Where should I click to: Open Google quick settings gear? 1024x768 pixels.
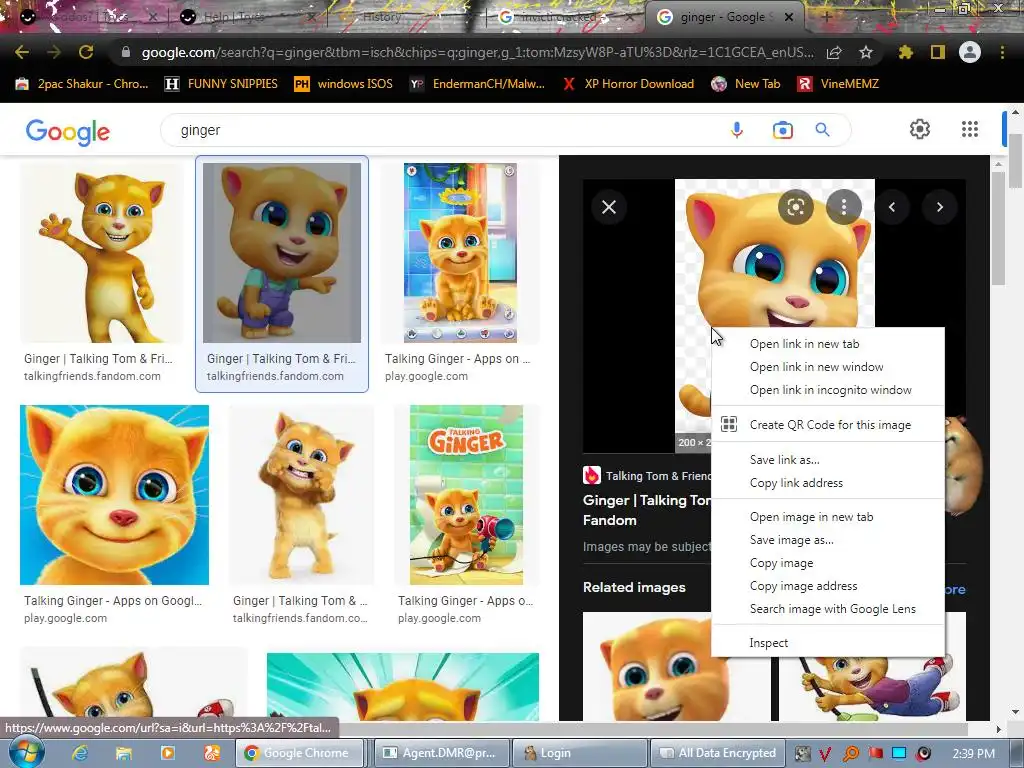click(920, 129)
